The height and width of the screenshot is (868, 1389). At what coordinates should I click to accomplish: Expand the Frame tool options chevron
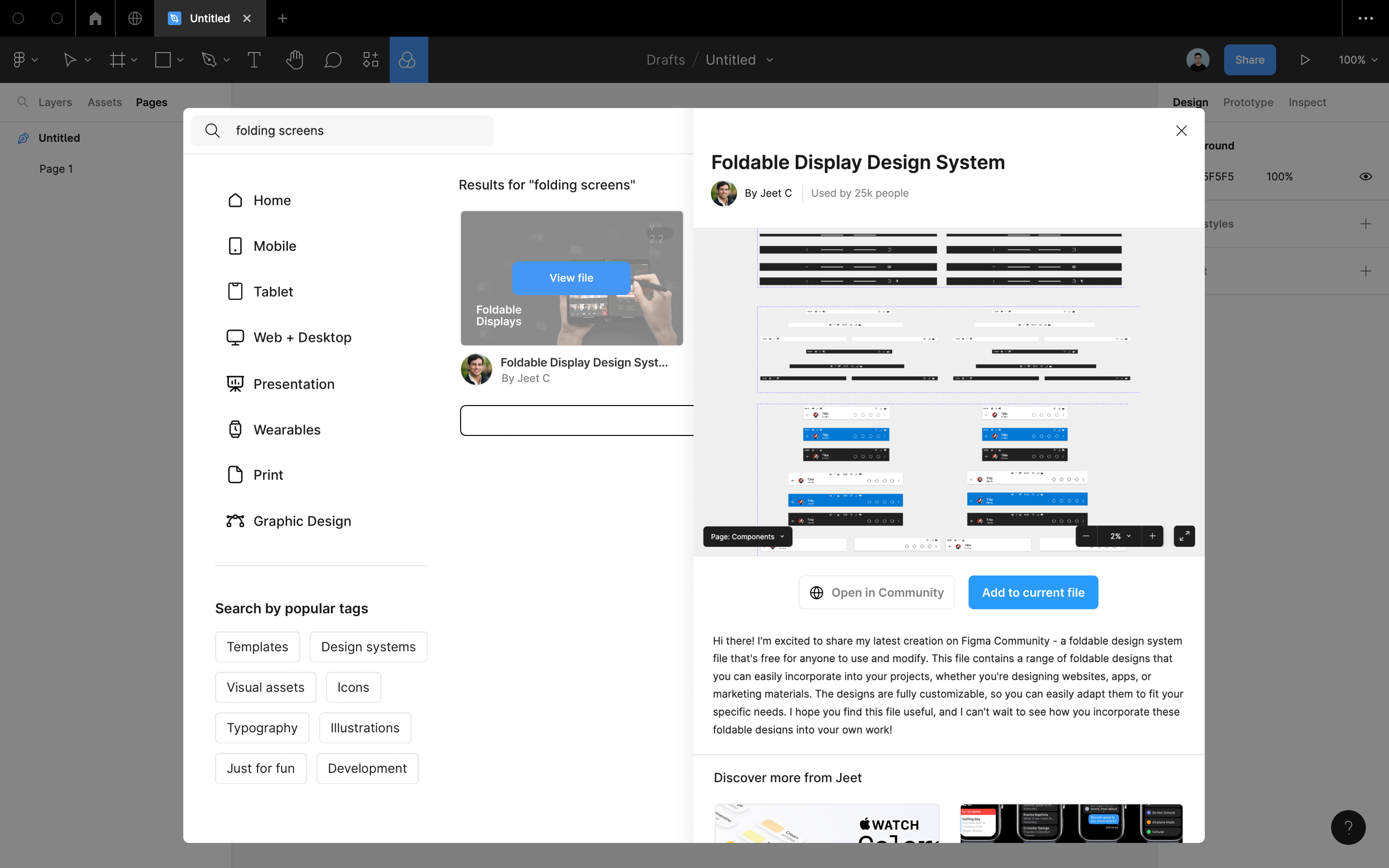pyautogui.click(x=134, y=60)
